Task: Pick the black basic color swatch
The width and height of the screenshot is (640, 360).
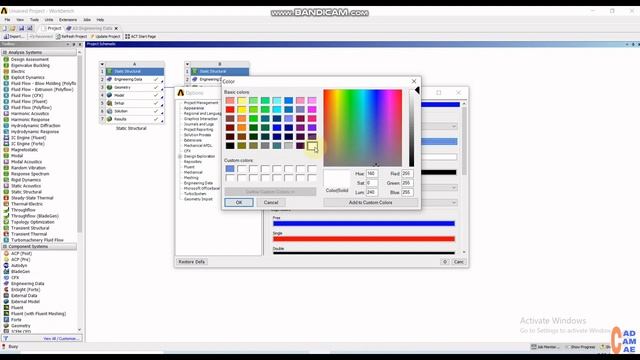Action: point(230,145)
